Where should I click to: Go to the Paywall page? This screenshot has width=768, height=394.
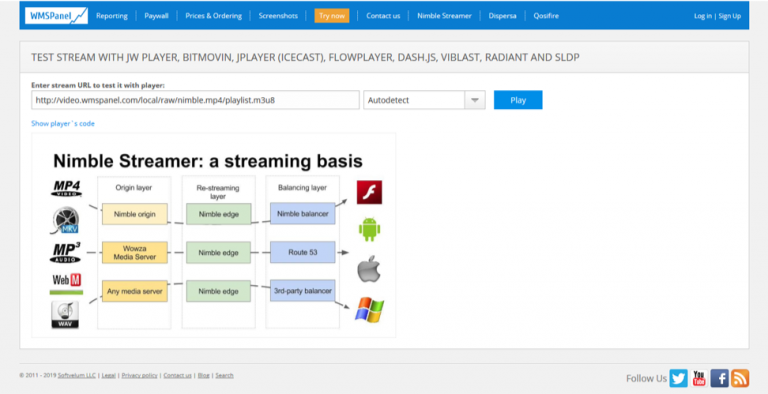click(156, 16)
